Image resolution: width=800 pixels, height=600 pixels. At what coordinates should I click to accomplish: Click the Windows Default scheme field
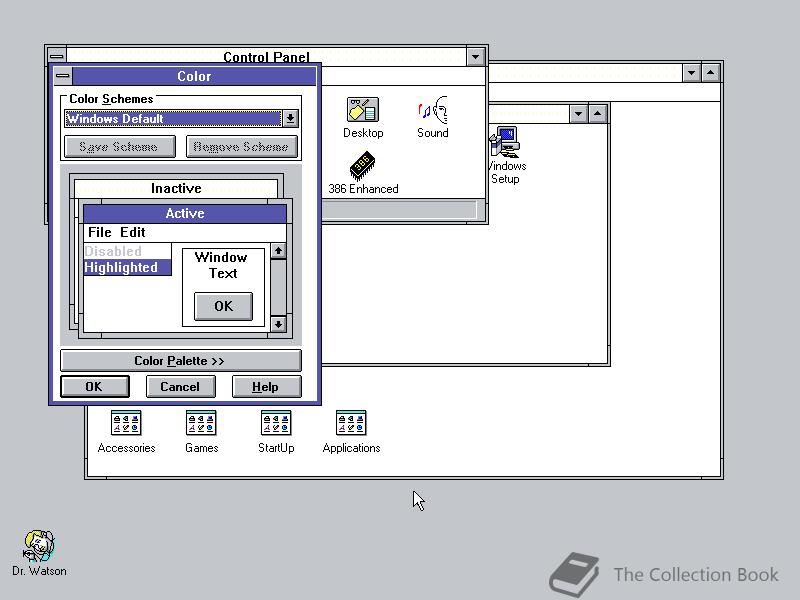coord(173,118)
